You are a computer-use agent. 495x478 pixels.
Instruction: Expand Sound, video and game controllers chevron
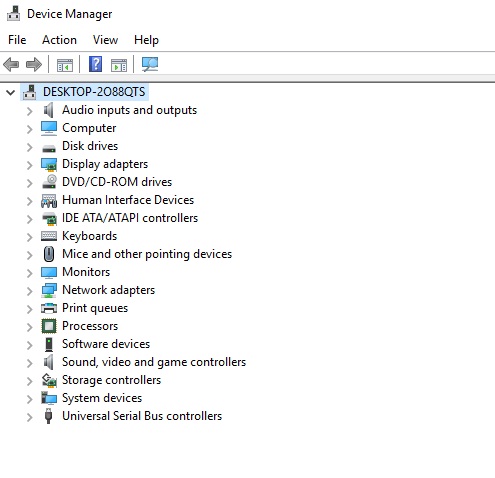click(x=30, y=363)
